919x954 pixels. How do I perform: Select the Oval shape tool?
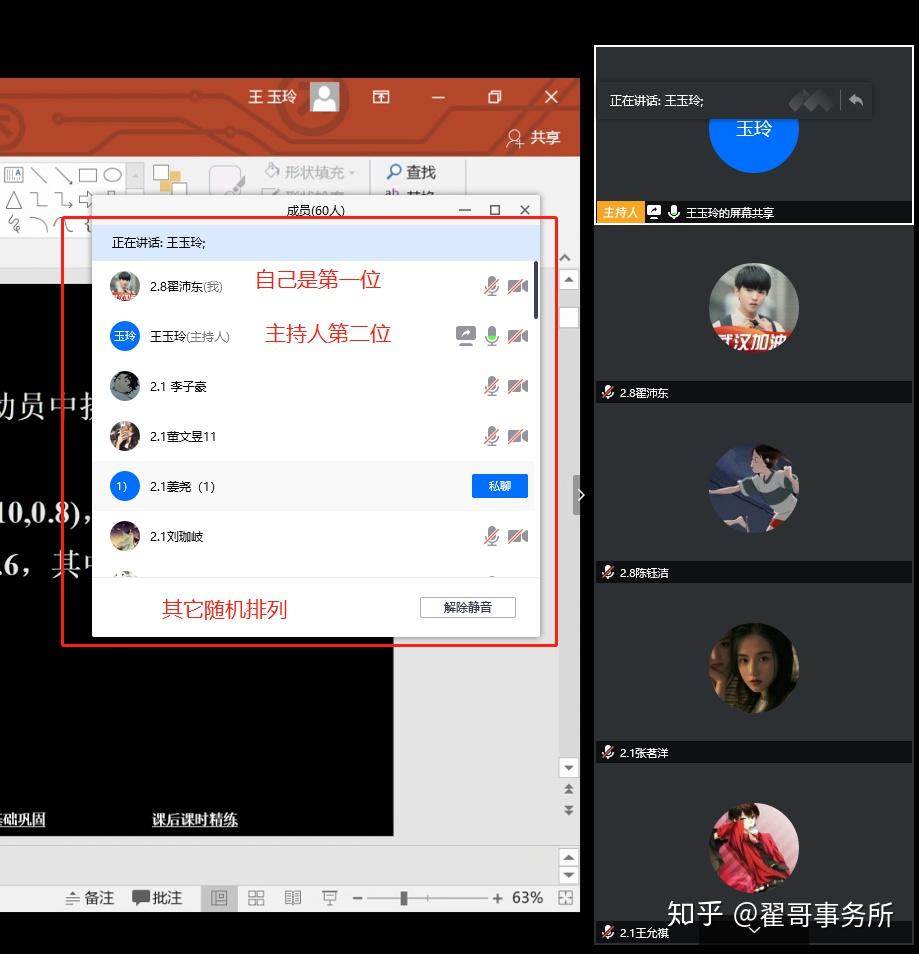click(x=112, y=175)
